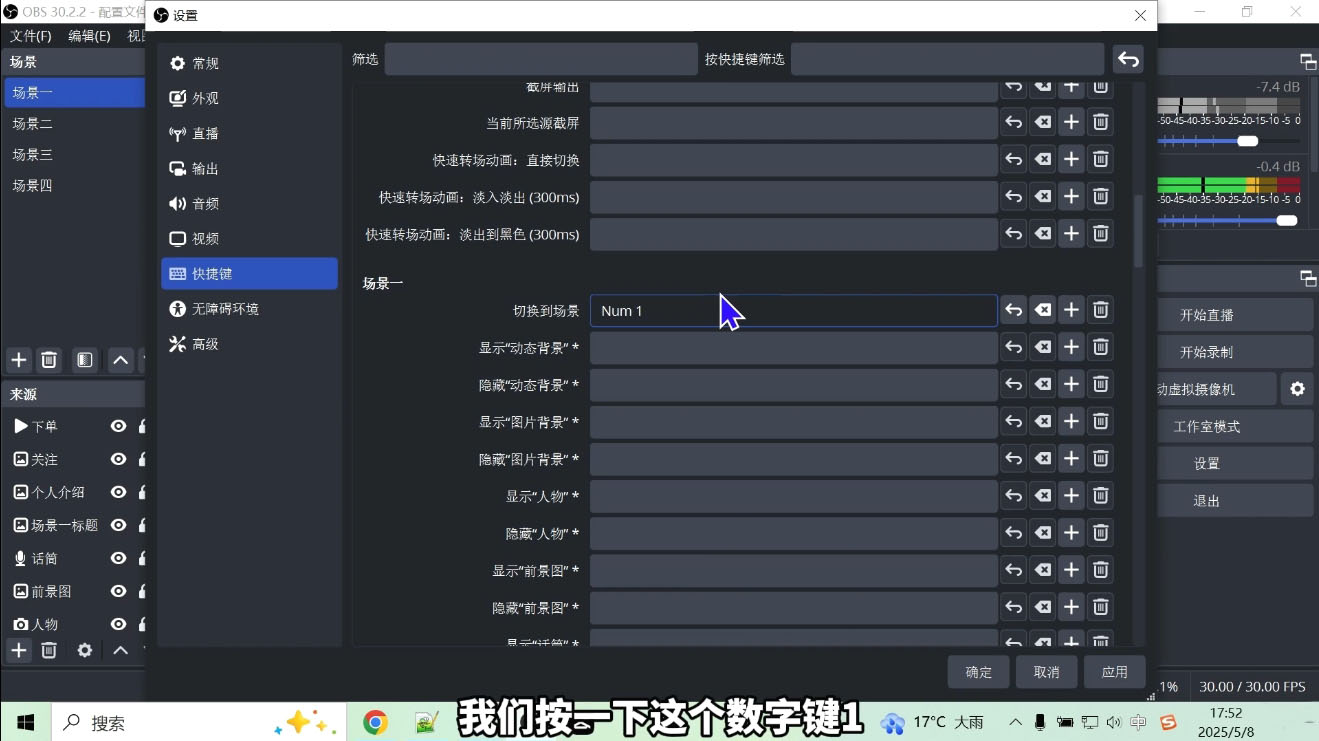Image resolution: width=1319 pixels, height=741 pixels.
Task: Click the 应用 button
Action: (x=1114, y=672)
